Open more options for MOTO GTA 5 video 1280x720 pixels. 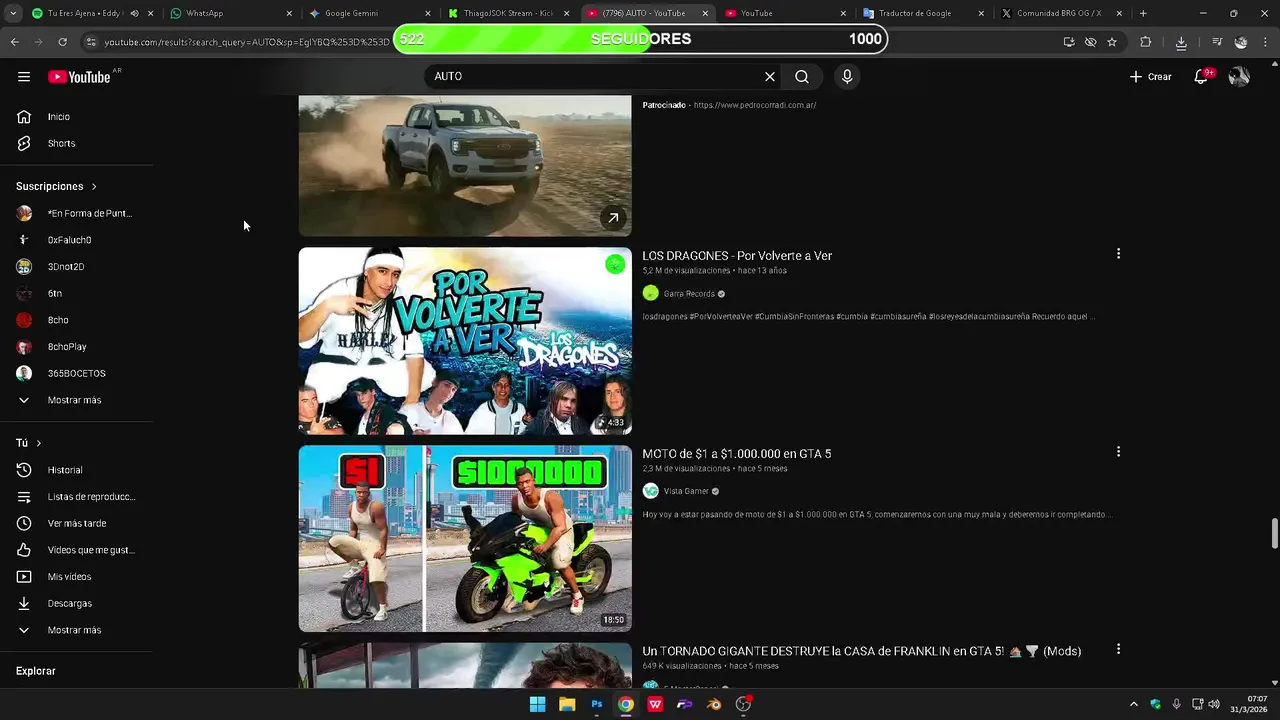(1118, 452)
